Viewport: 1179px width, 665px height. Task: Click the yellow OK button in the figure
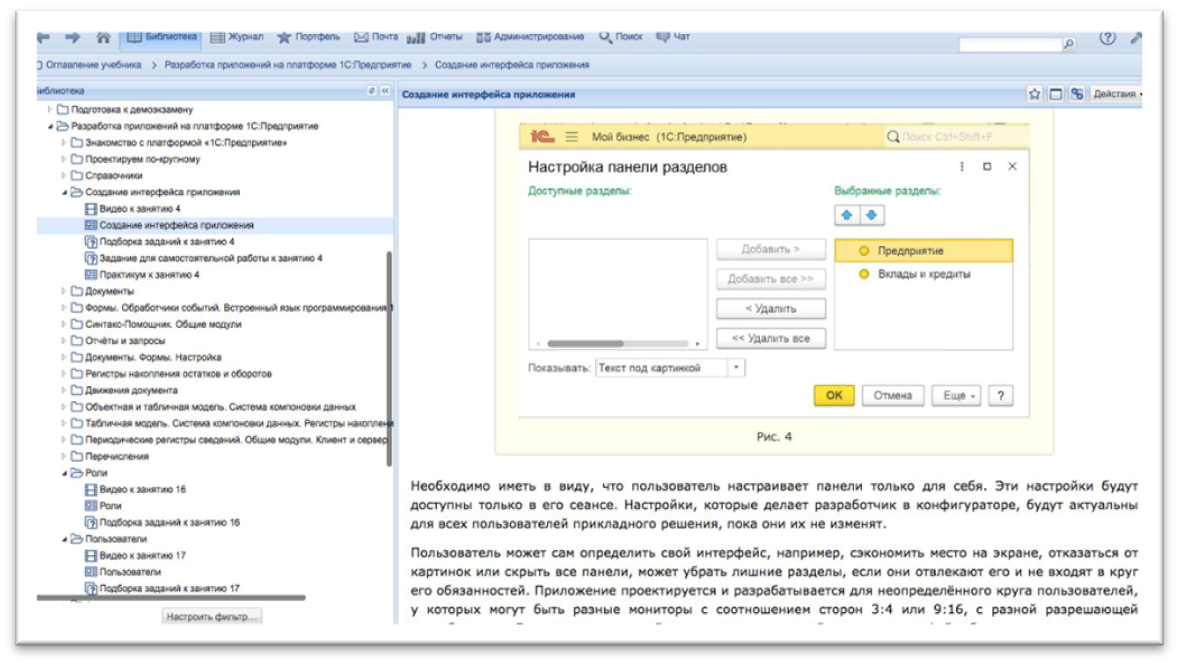(834, 396)
